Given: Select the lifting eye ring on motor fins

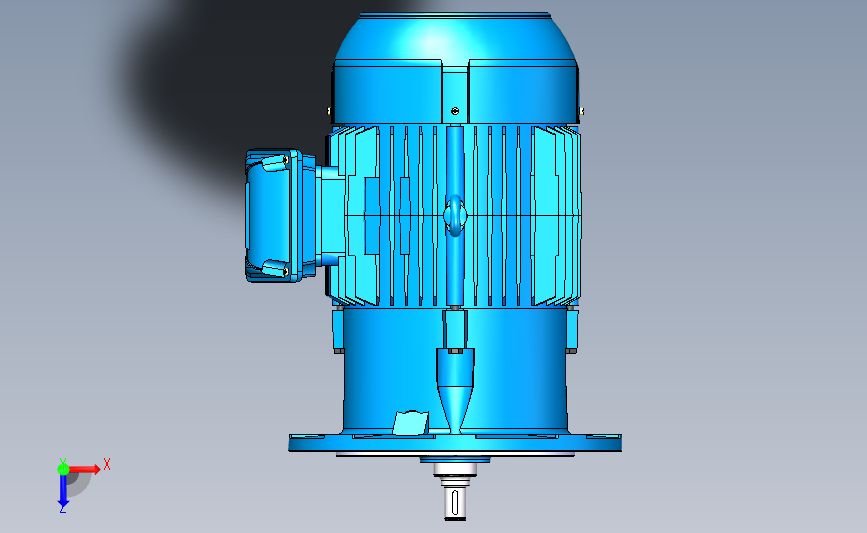Looking at the screenshot, I should click(455, 215).
